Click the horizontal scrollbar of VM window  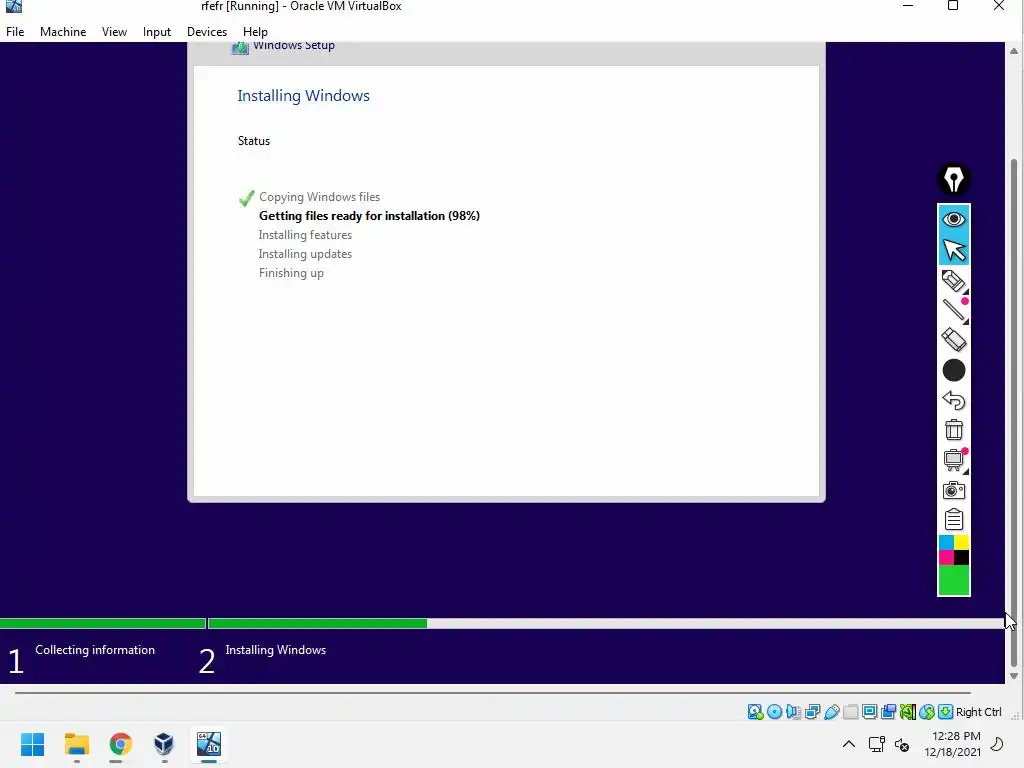click(492, 692)
